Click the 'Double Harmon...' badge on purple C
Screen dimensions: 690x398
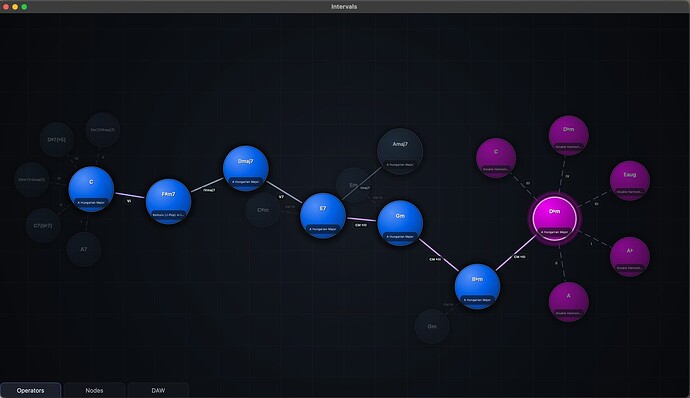click(x=496, y=170)
